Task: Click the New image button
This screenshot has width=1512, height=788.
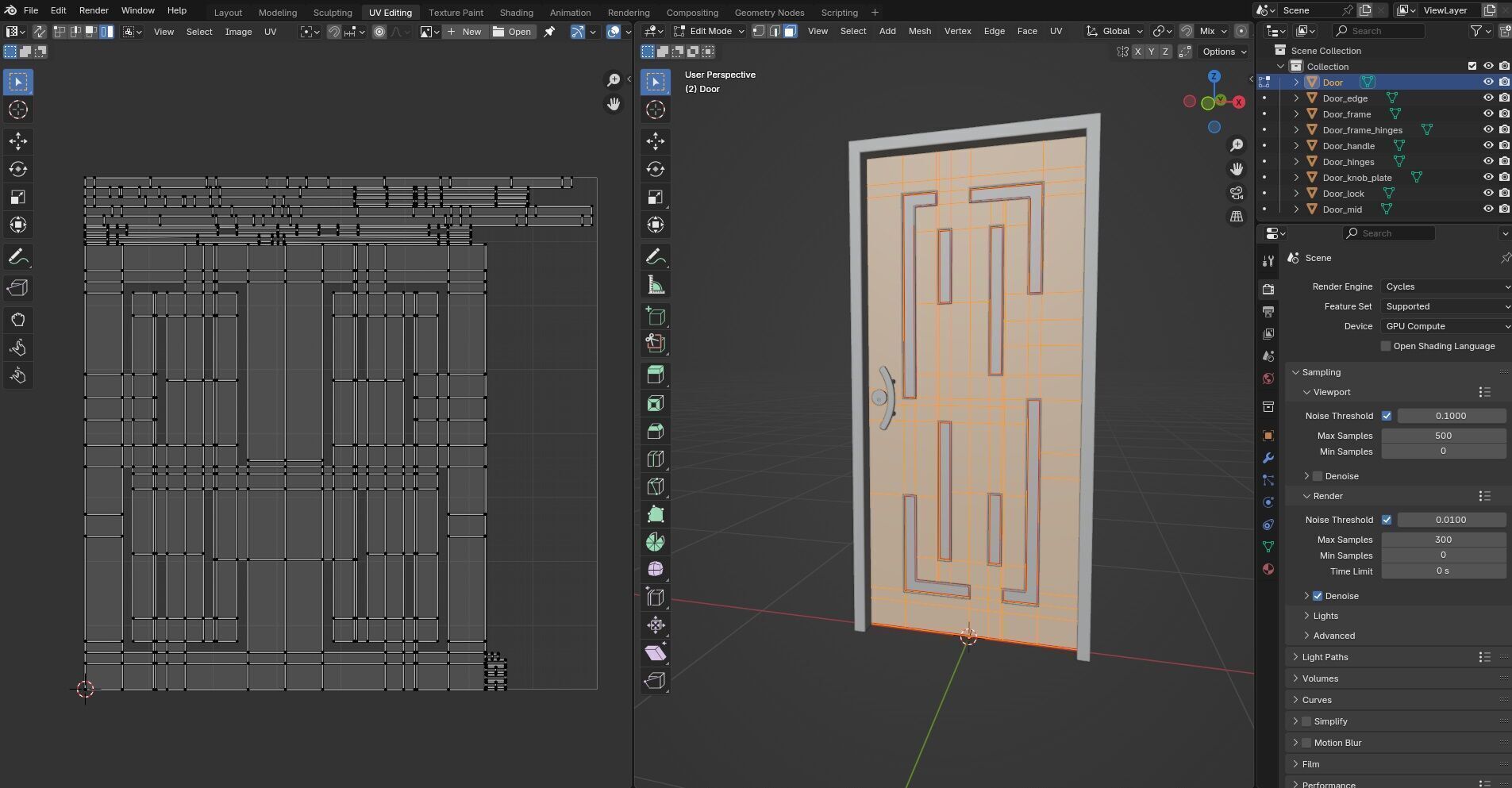Action: point(464,32)
